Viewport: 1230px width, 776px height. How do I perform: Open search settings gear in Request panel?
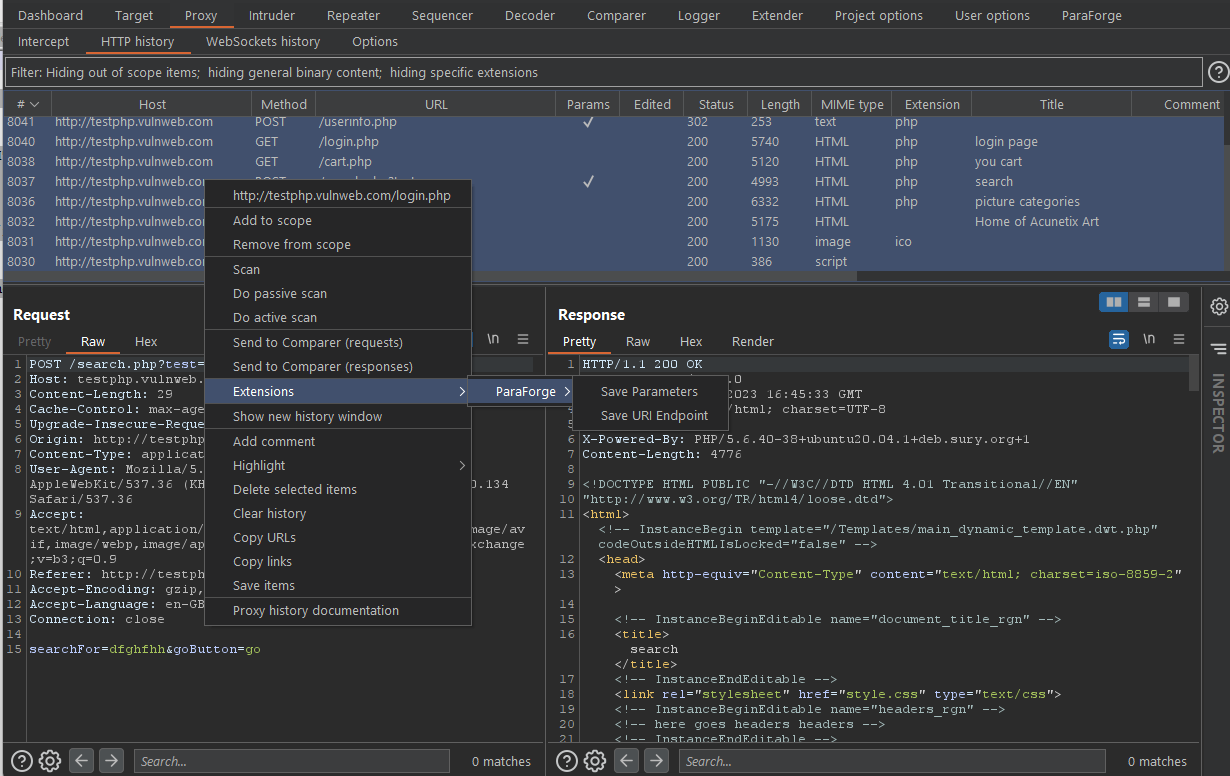[x=49, y=761]
